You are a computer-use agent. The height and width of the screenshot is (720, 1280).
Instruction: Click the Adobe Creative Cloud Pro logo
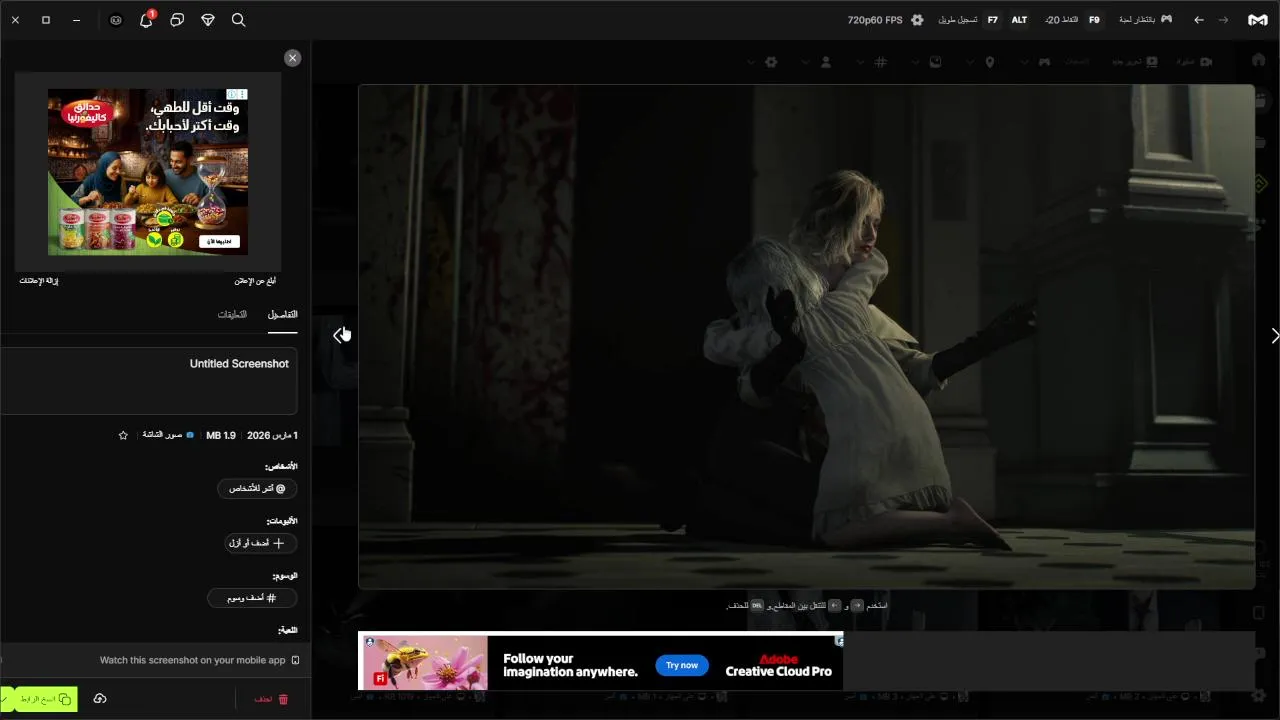(779, 665)
